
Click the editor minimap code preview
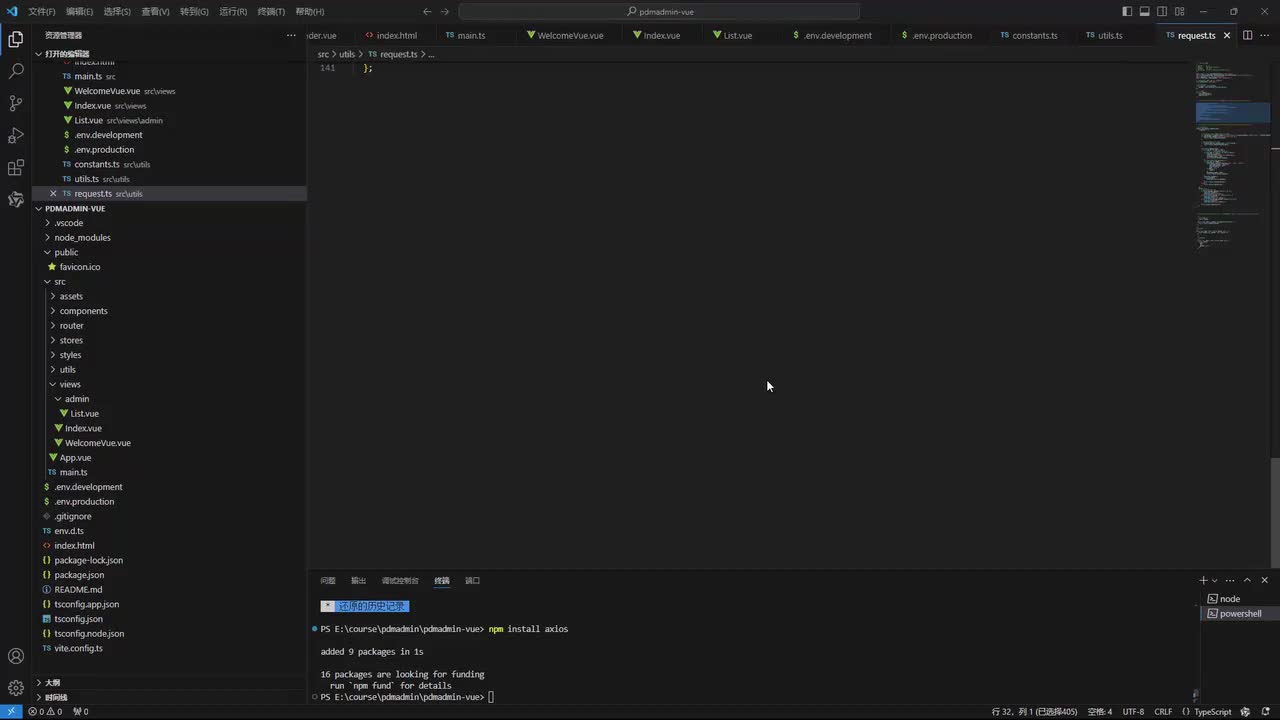click(x=1232, y=155)
